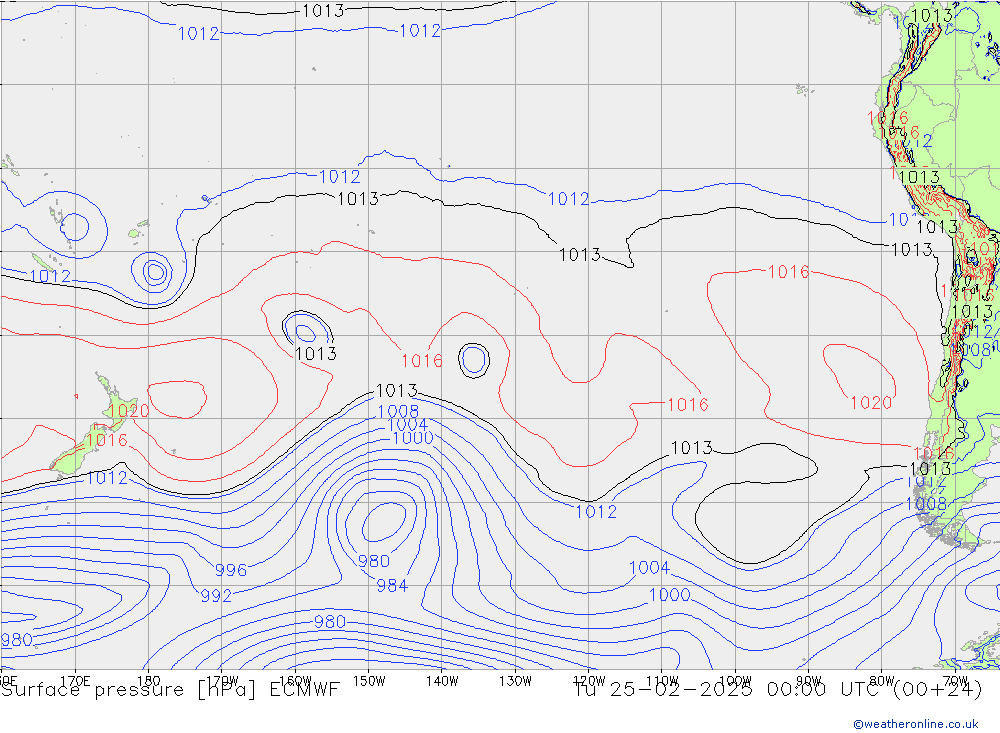
Task: Select the 130W longitude label
Action: pyautogui.click(x=515, y=681)
